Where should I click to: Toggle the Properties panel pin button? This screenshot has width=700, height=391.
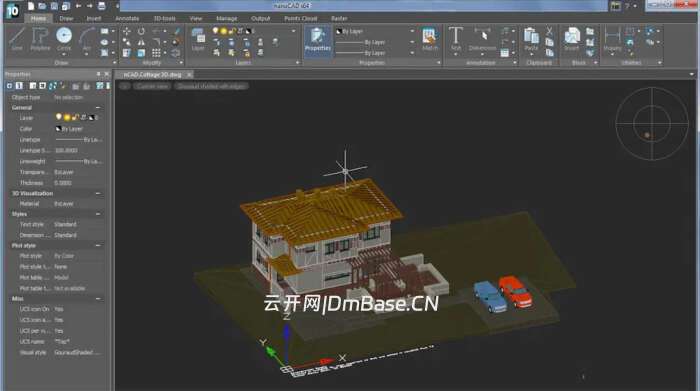[x=98, y=74]
